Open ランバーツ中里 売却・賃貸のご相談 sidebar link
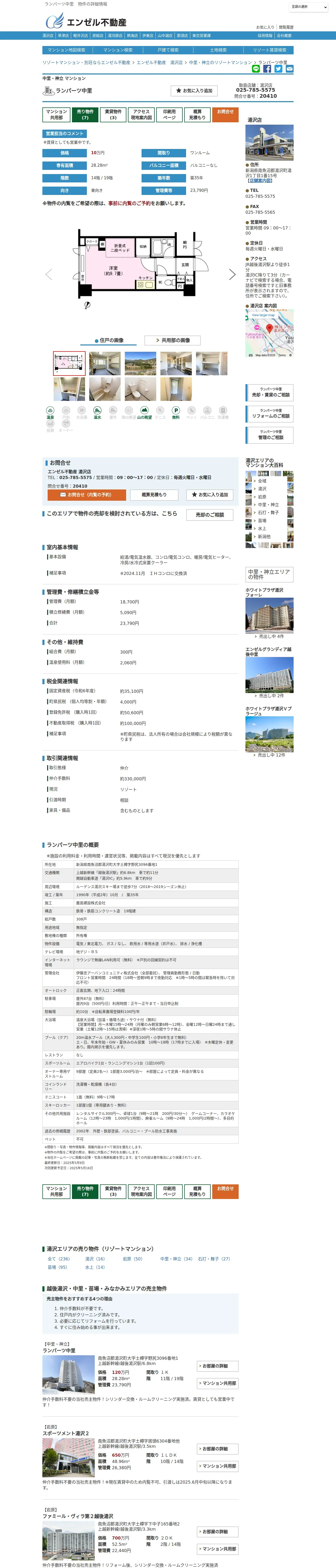The image size is (336, 1568). coord(270,392)
